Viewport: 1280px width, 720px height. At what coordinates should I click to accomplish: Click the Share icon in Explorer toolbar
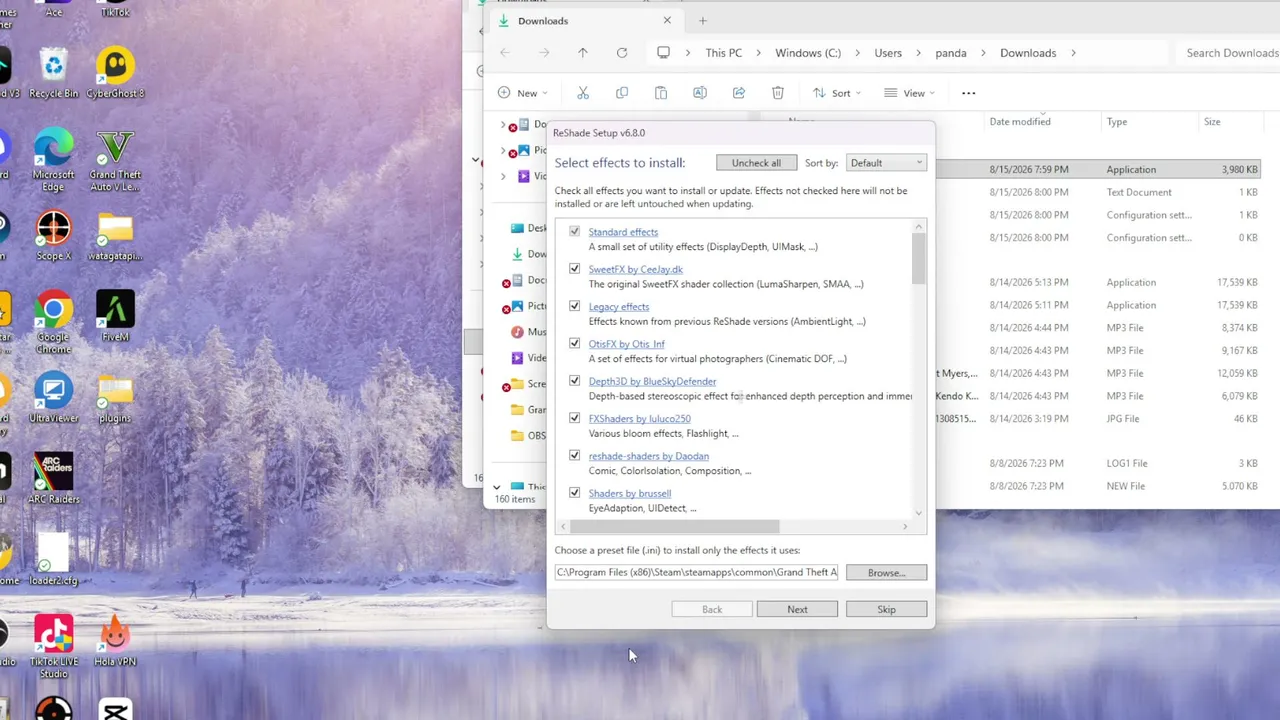coord(739,93)
